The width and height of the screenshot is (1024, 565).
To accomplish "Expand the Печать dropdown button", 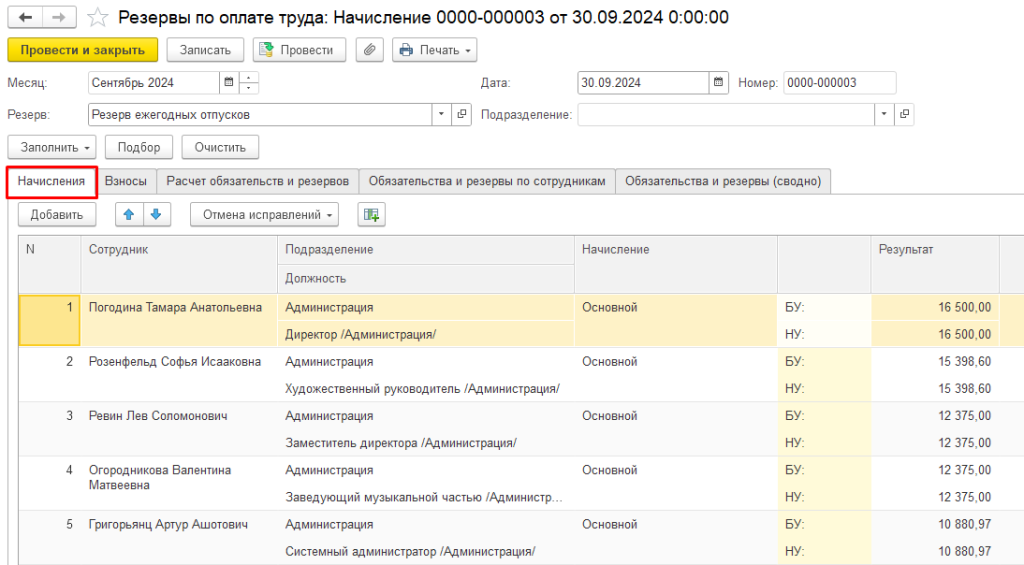I will [434, 50].
